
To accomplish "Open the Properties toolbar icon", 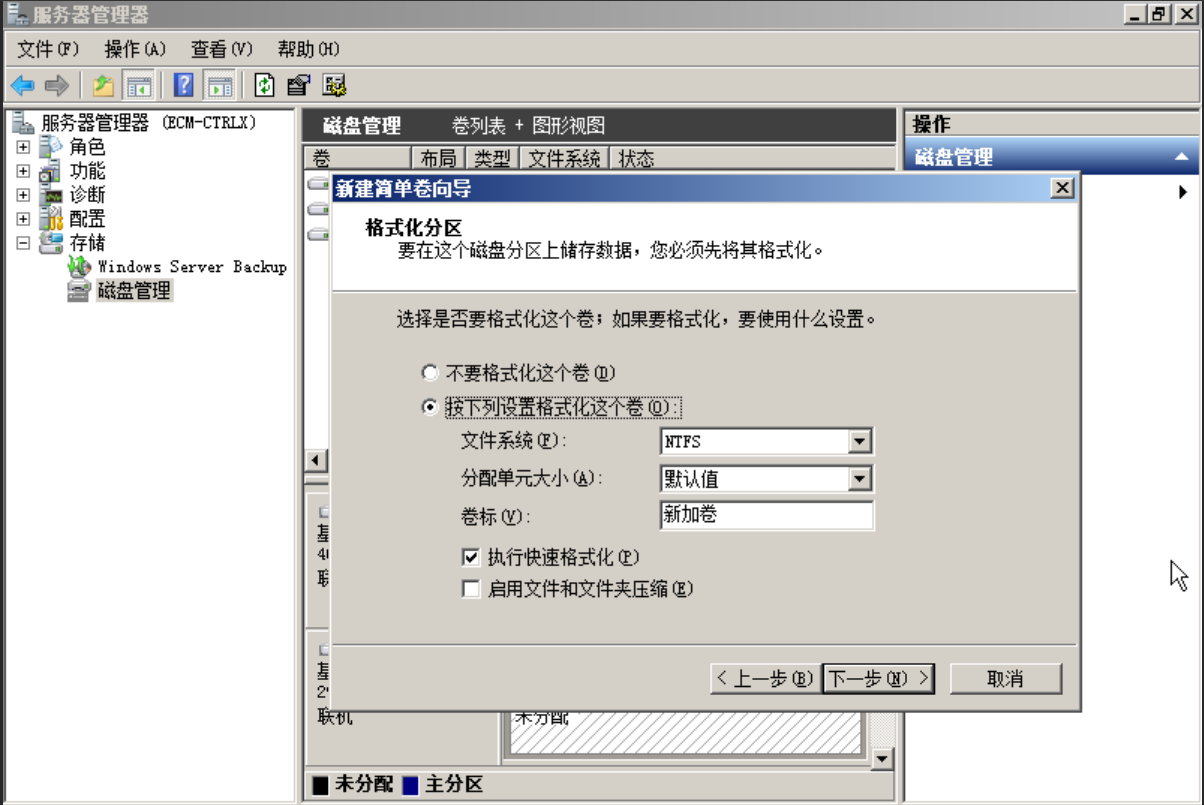I will [x=298, y=86].
